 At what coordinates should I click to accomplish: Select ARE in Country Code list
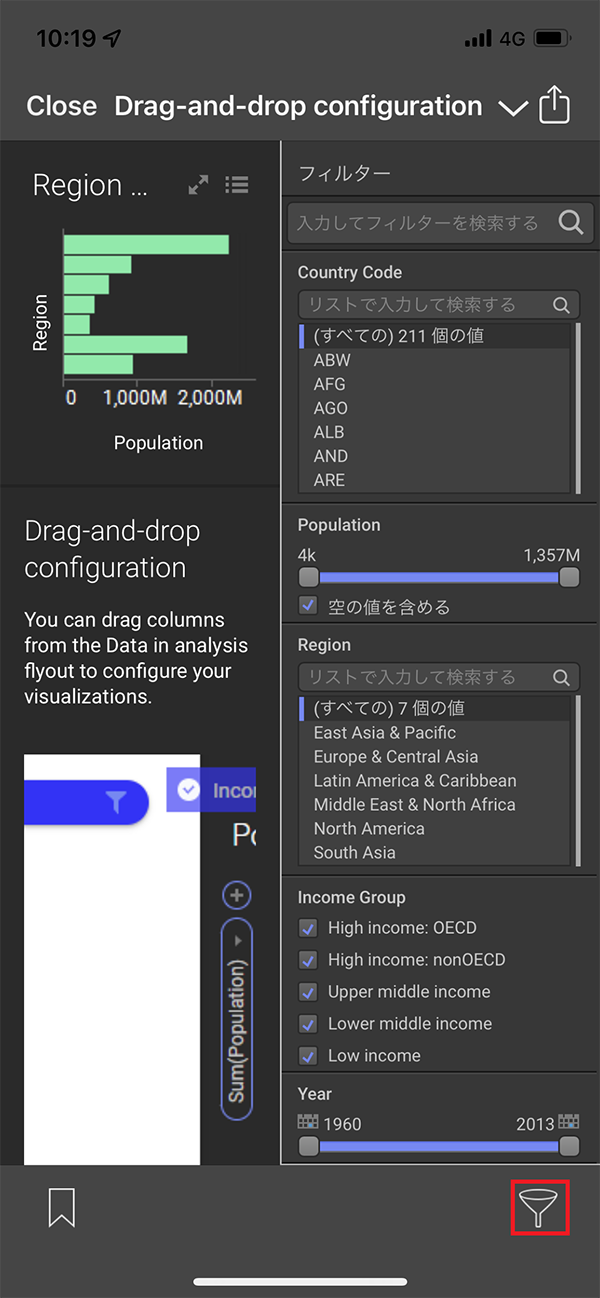(x=434, y=480)
